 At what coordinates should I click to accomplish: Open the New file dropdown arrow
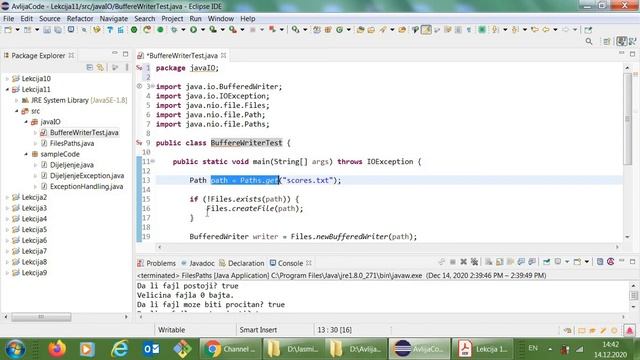click(18, 30)
